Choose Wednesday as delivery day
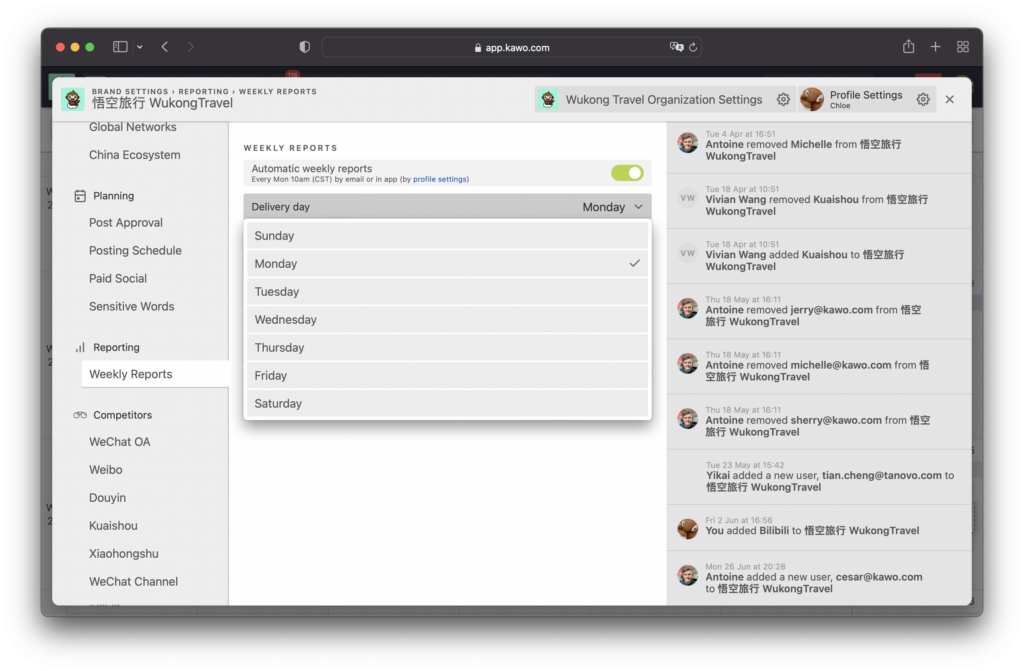The width and height of the screenshot is (1024, 671). [x=447, y=320]
